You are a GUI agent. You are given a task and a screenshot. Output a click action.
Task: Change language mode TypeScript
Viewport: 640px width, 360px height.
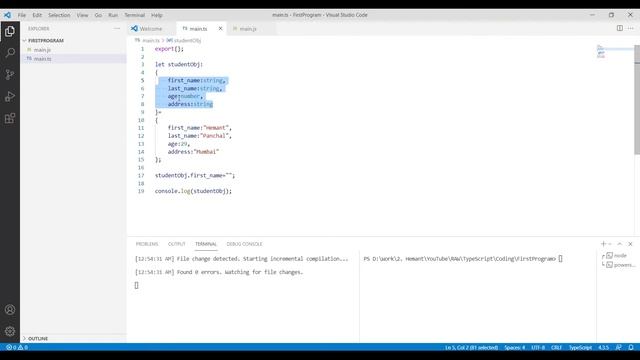[x=580, y=347]
